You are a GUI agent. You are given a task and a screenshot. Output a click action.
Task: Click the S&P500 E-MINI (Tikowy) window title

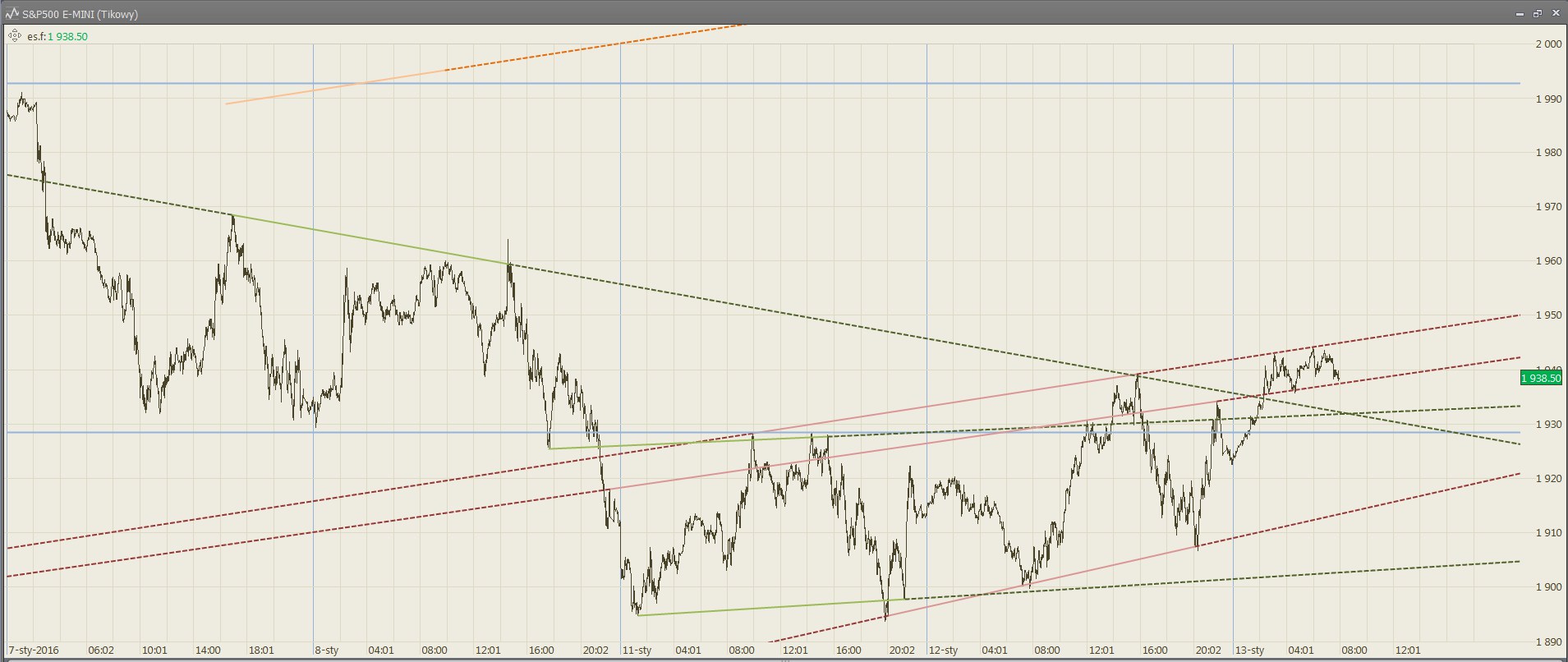pyautogui.click(x=80, y=14)
